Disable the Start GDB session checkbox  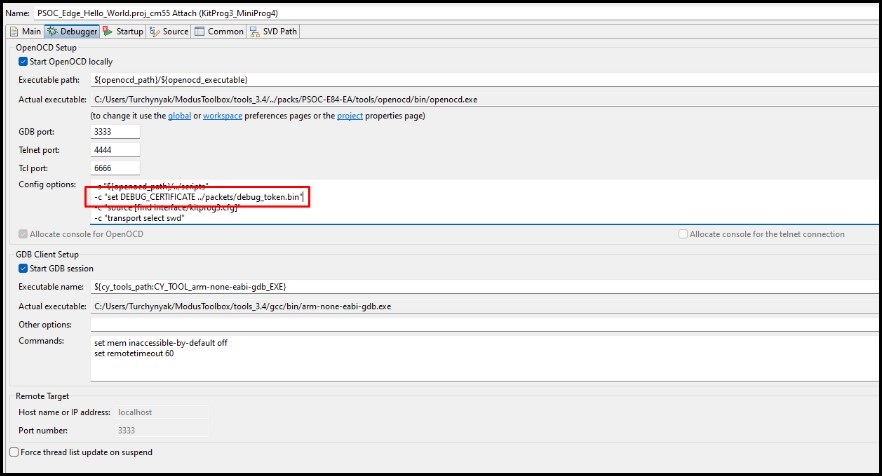23,267
